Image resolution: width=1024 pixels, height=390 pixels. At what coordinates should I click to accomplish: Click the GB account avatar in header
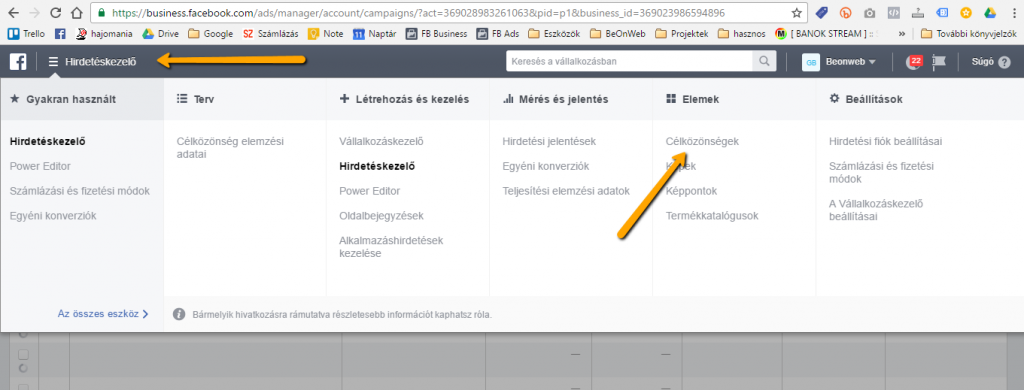coord(810,61)
